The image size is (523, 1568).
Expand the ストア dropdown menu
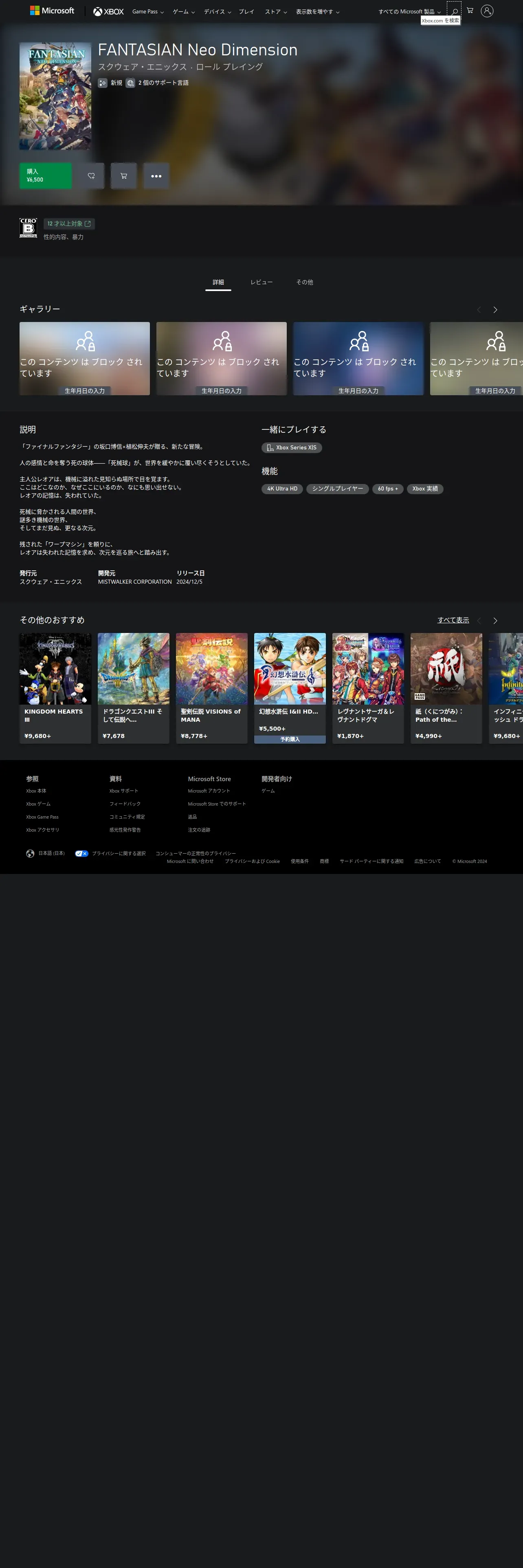click(x=276, y=11)
